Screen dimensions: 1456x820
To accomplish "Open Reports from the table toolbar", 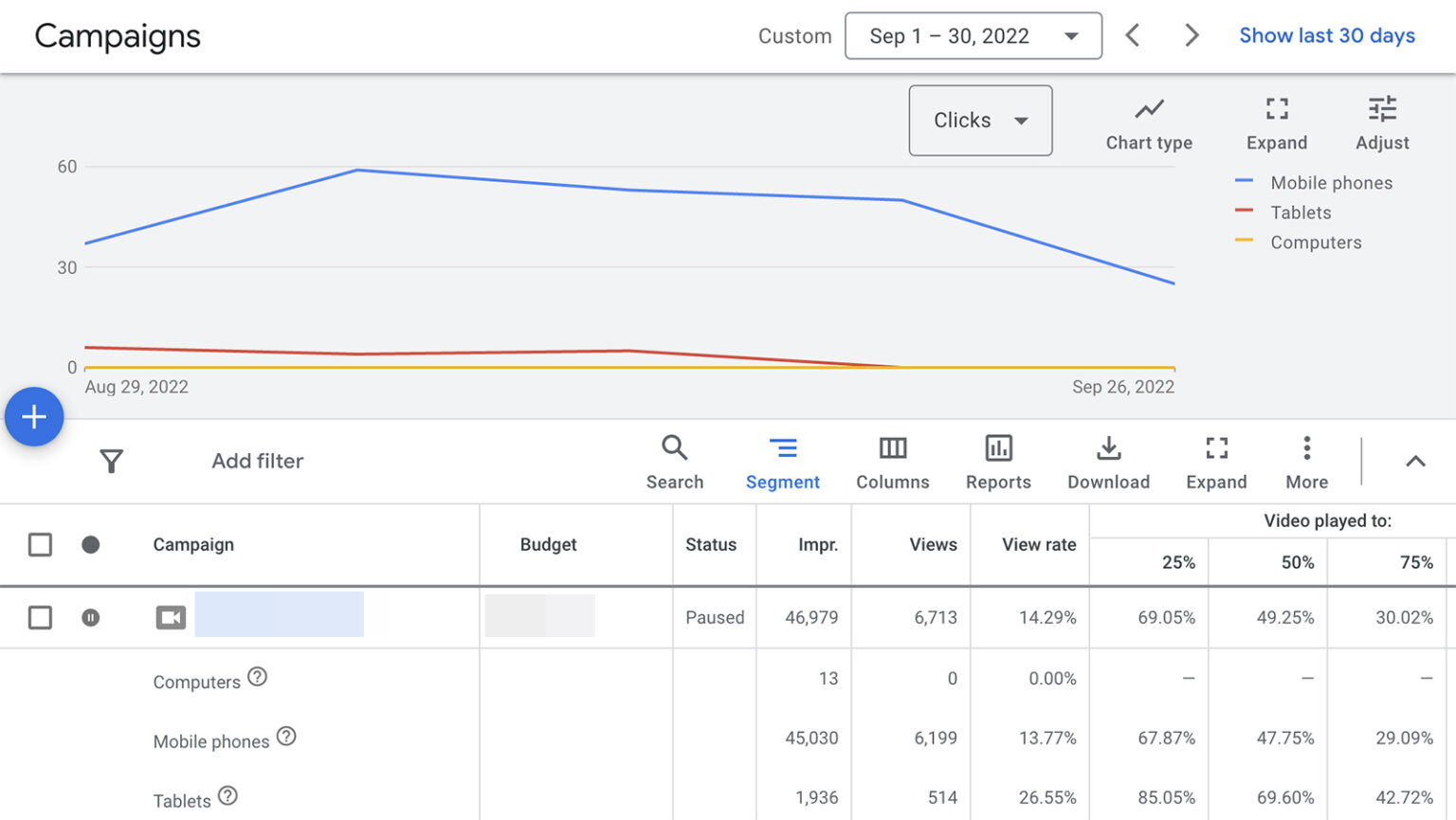I will coord(998,460).
